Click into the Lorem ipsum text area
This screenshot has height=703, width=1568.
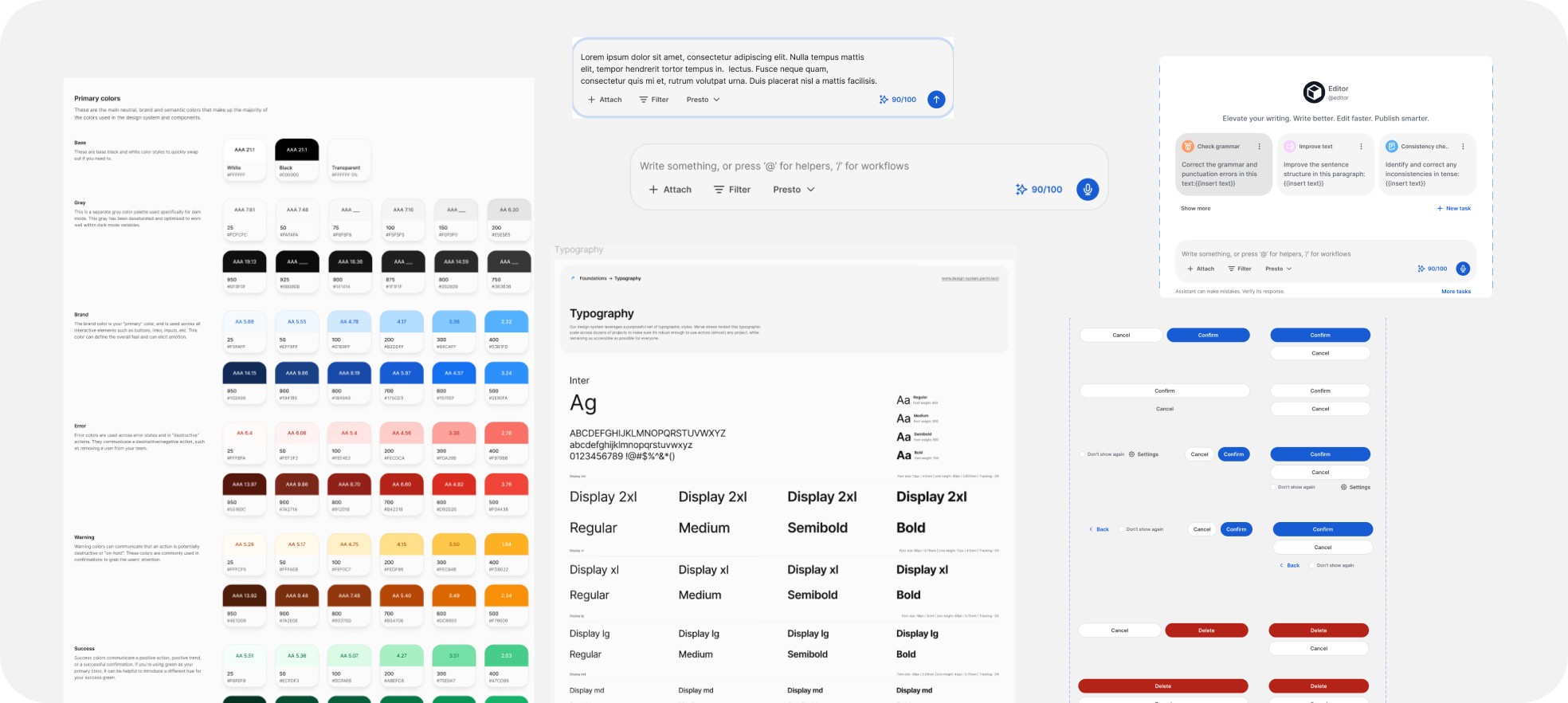tap(729, 69)
